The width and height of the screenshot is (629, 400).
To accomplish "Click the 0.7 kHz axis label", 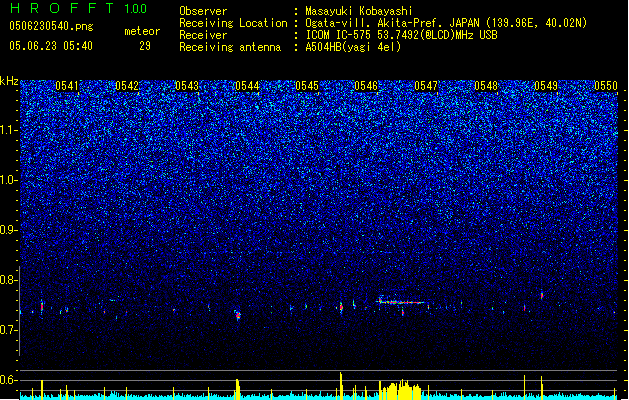I will pyautogui.click(x=9, y=330).
